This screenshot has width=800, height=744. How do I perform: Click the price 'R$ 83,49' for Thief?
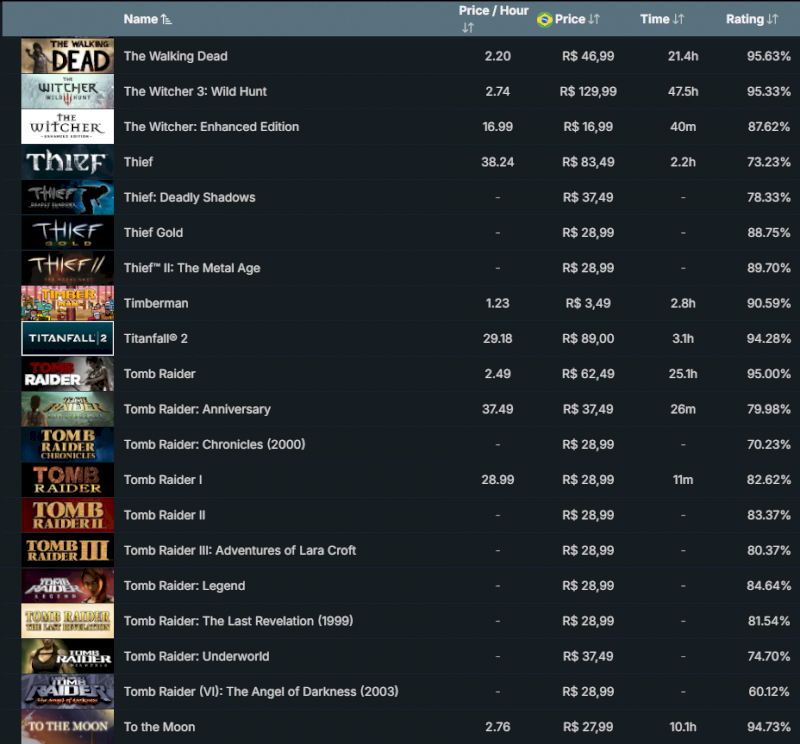click(588, 162)
